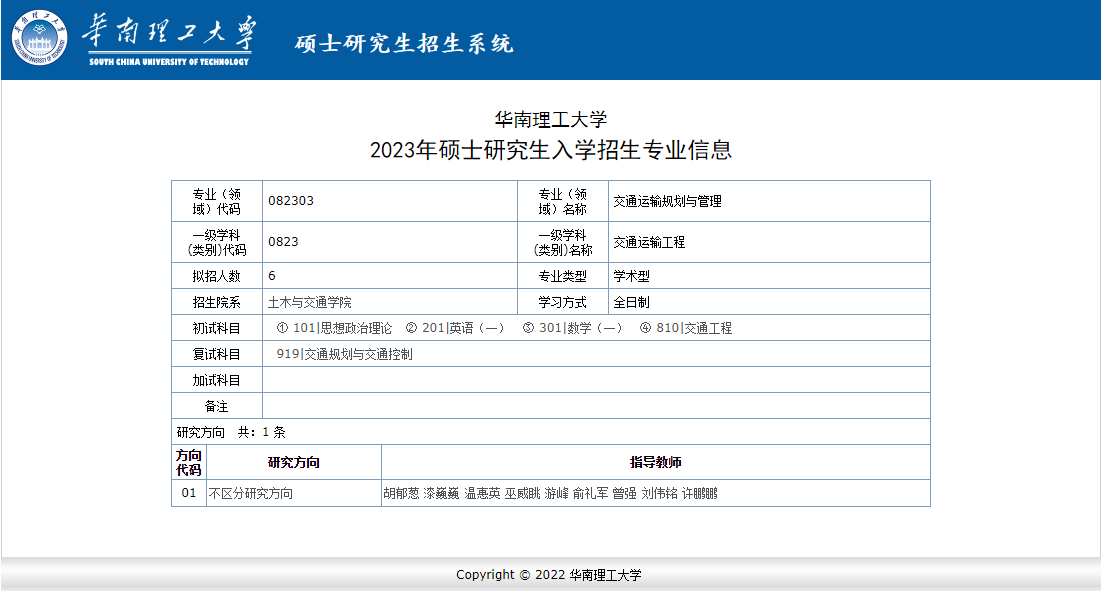
Task: Click the 招生院系 label cell
Action: 217,302
